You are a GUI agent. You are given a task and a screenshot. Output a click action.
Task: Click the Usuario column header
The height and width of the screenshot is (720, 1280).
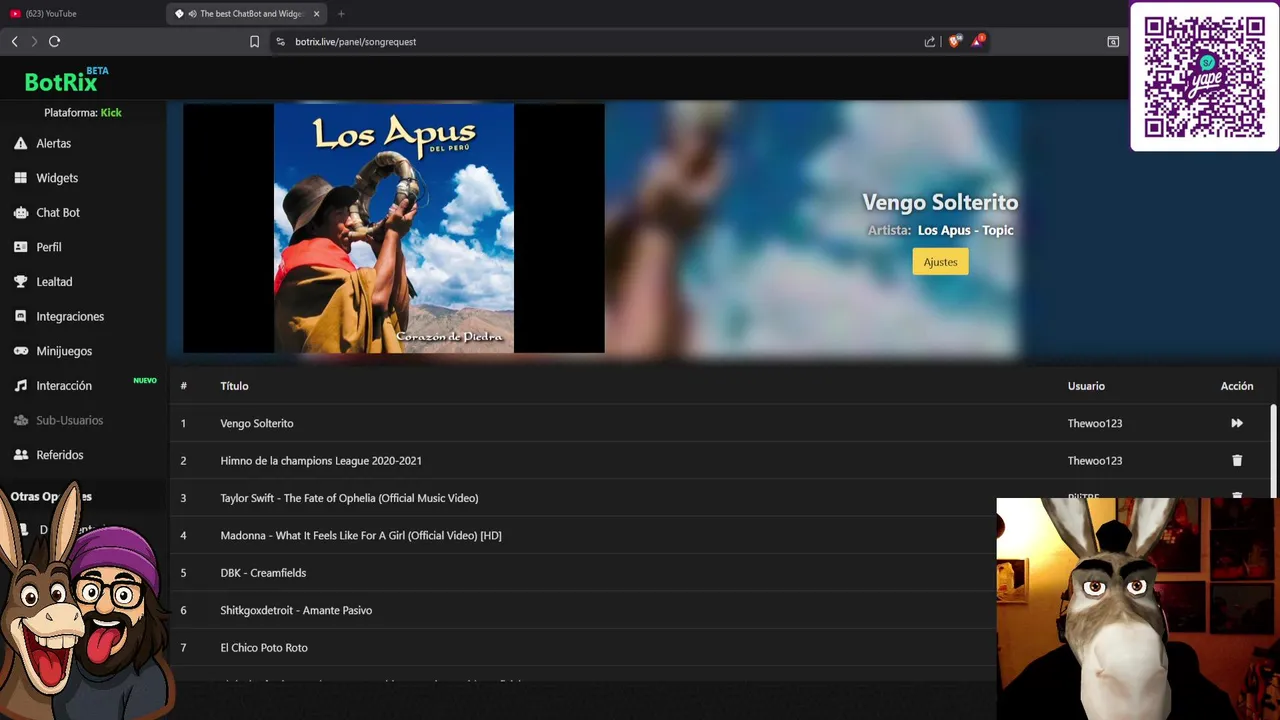1086,386
